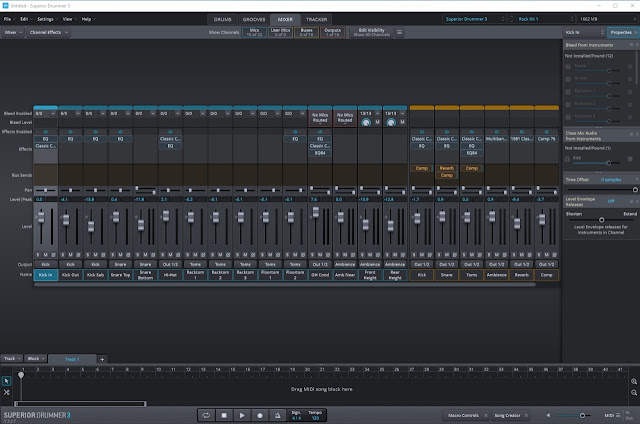Adjust the Level Envelope Shorten/Extend slider
This screenshot has width=640, height=424.
point(601,220)
